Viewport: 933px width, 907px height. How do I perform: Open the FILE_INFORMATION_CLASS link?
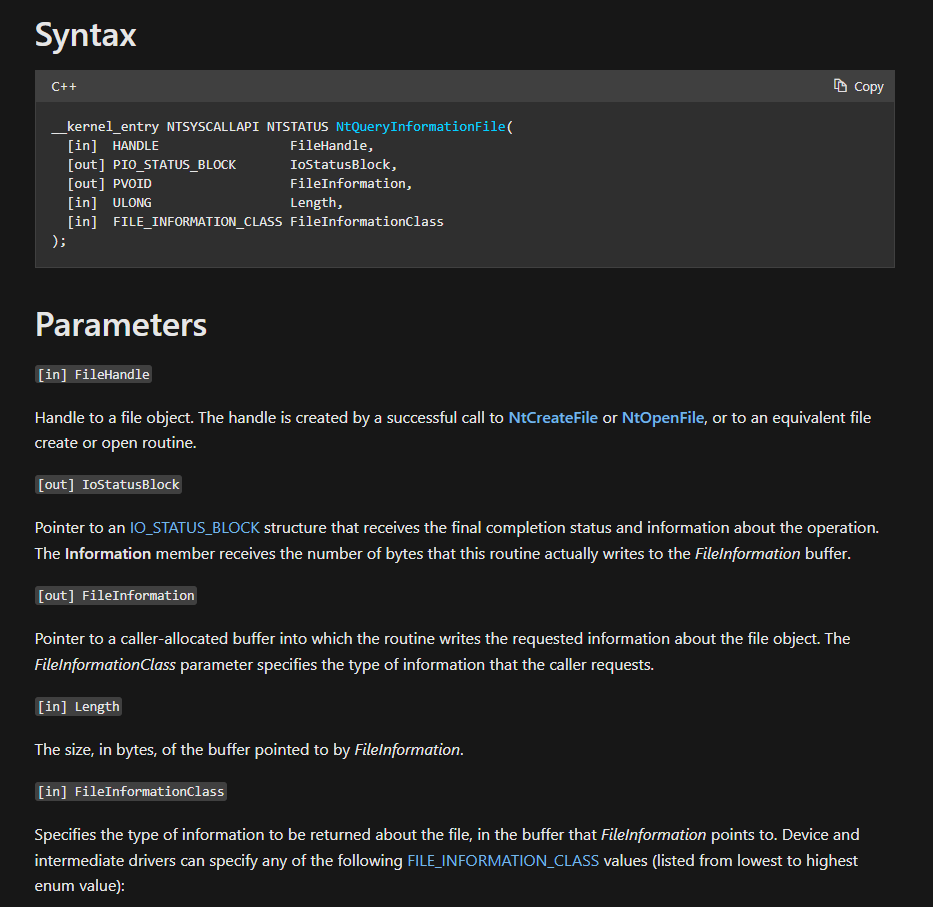503,861
